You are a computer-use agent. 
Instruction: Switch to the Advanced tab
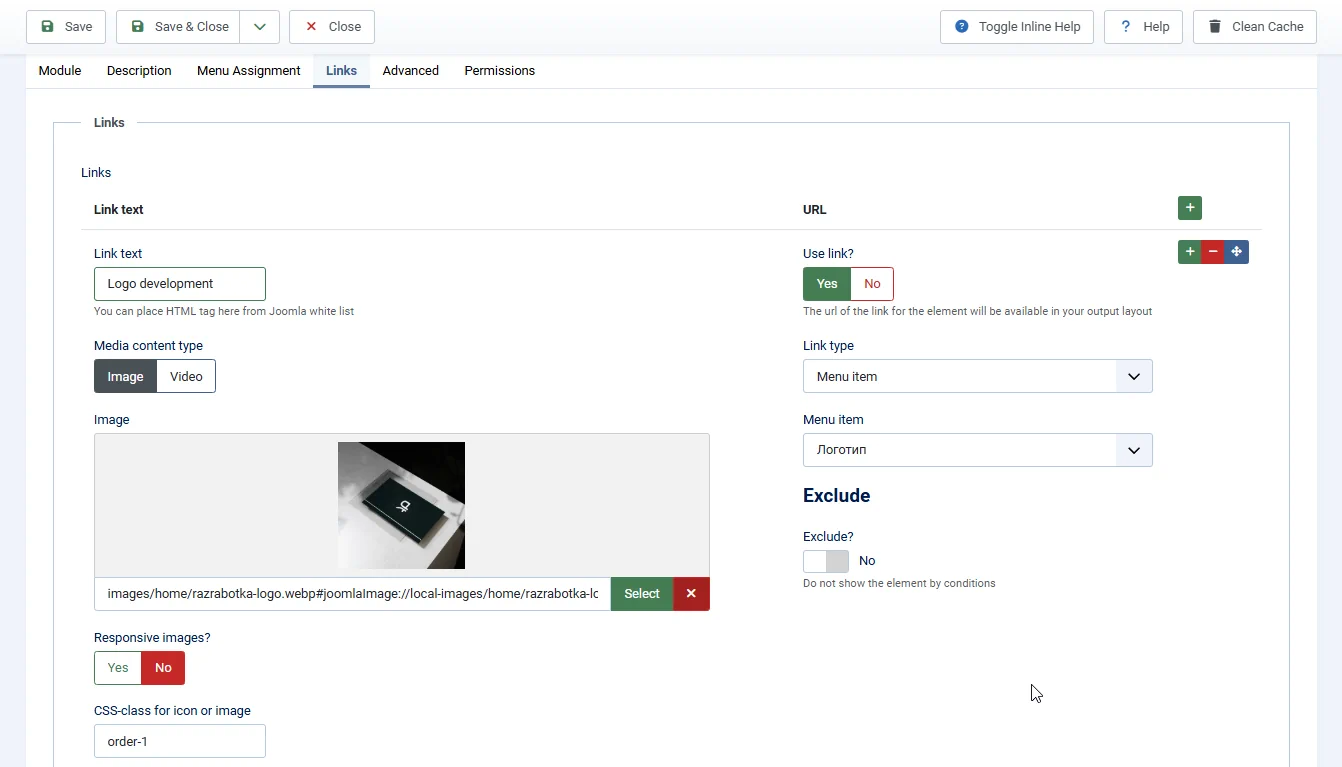coord(410,71)
